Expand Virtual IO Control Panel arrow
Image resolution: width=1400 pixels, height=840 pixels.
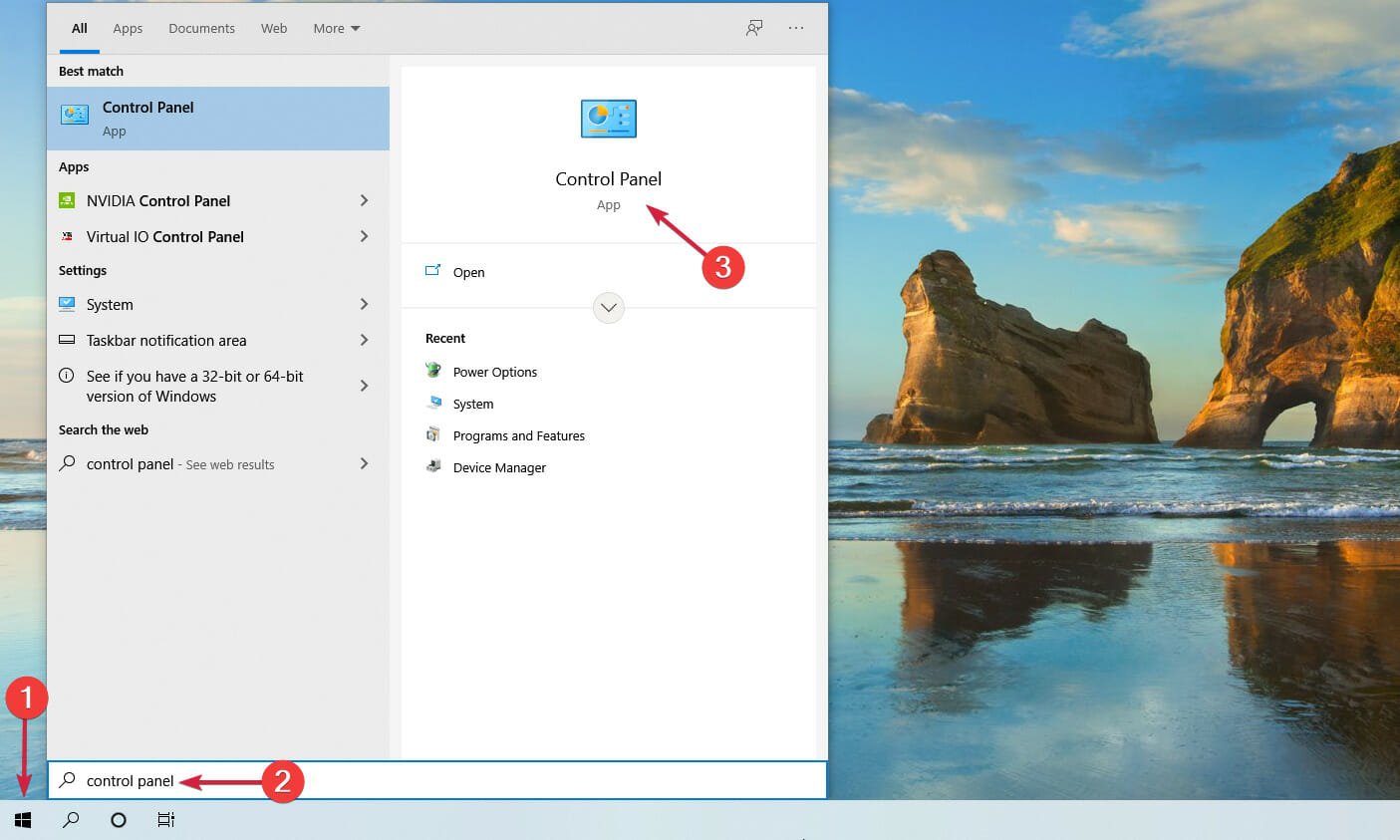coord(364,236)
